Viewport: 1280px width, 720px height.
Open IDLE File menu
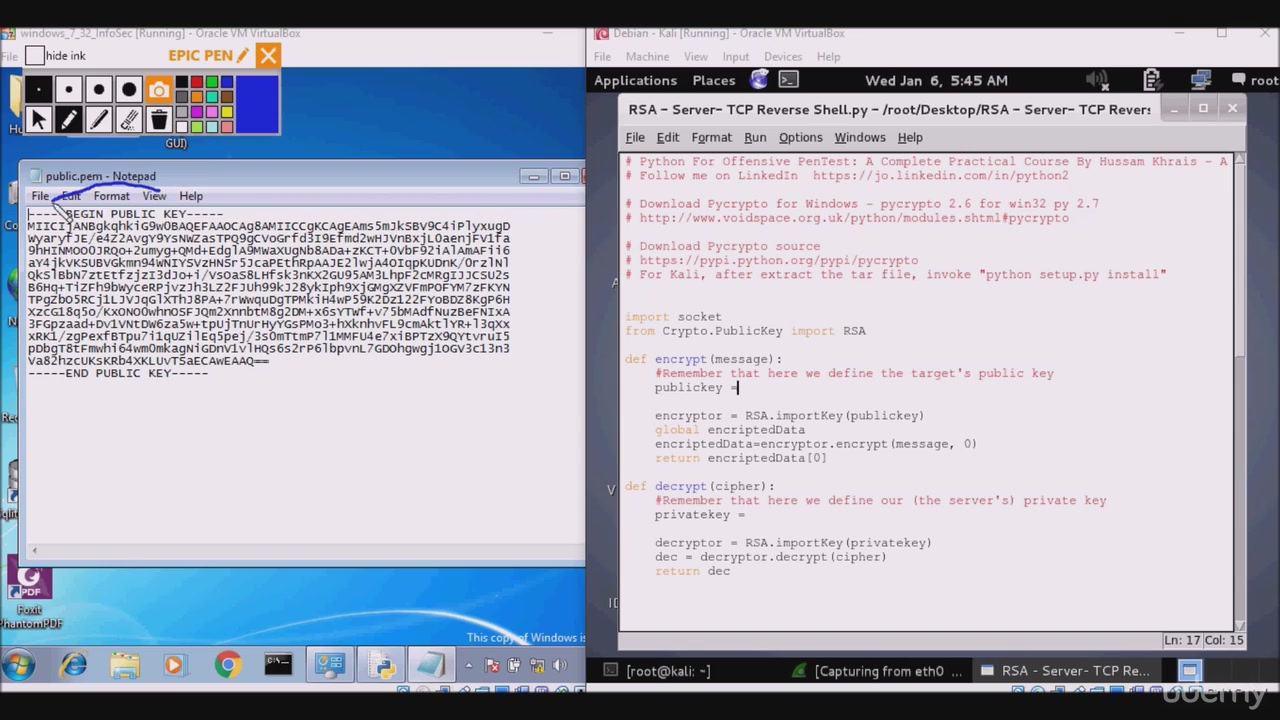point(635,137)
